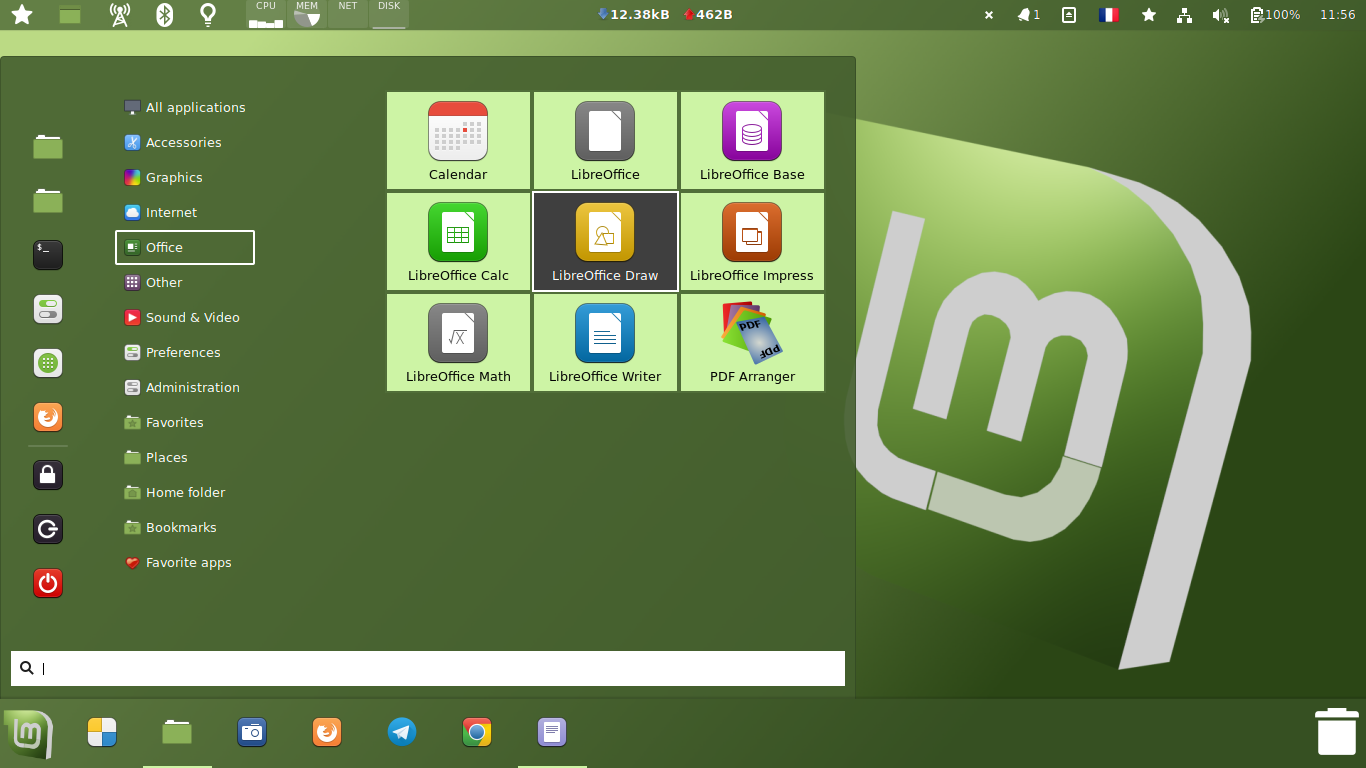
Task: Select the Accessories category
Action: click(185, 142)
